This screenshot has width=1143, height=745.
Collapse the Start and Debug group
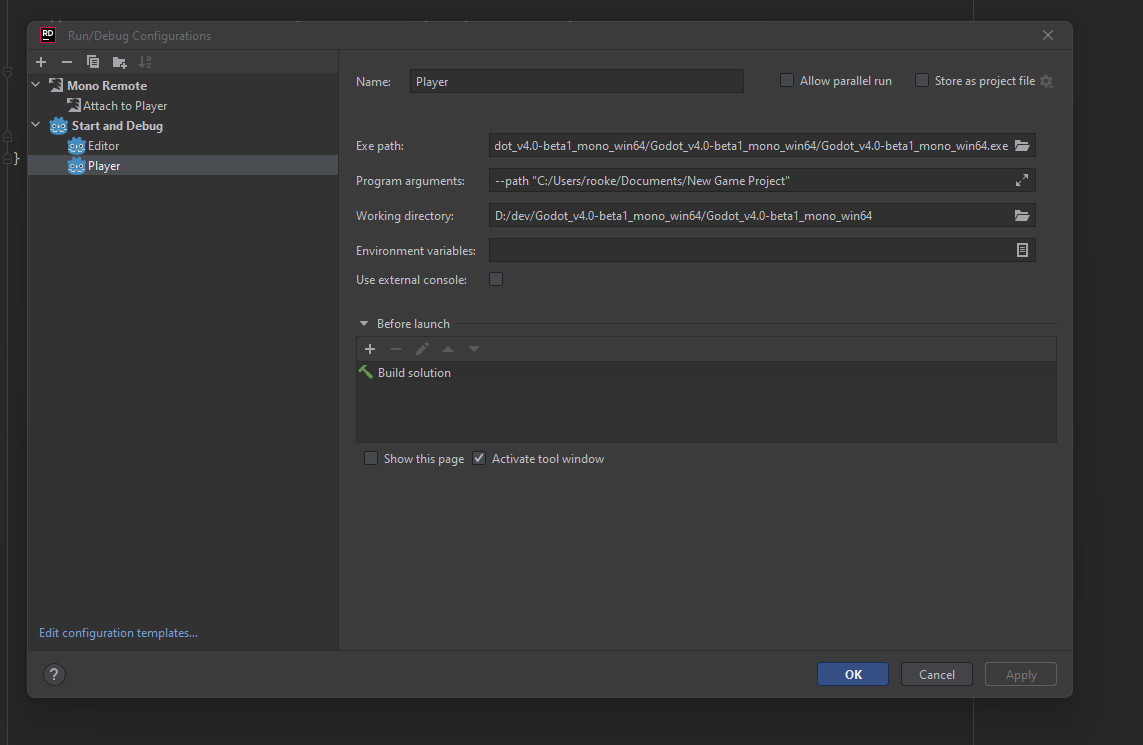coord(35,125)
